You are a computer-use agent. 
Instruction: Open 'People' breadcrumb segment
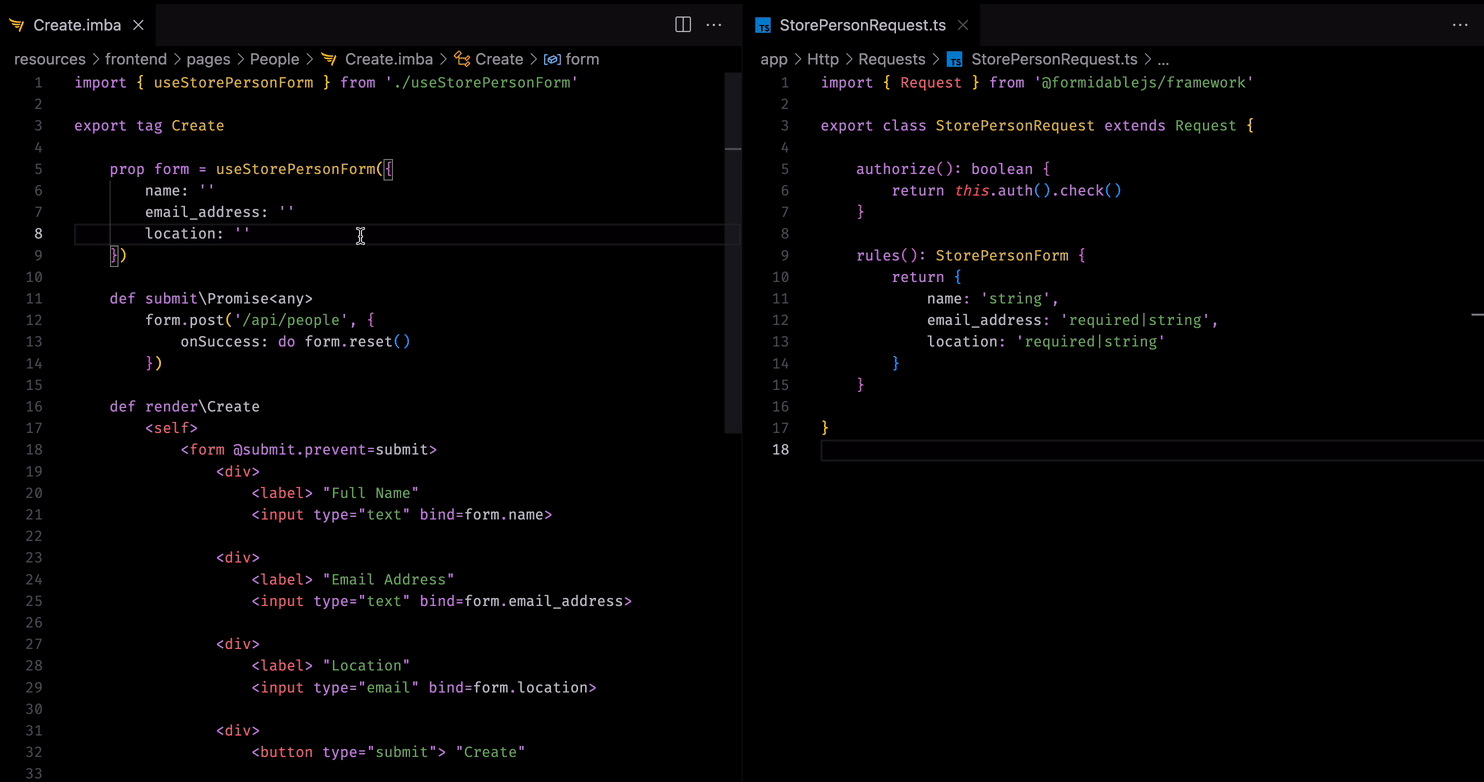pos(275,59)
